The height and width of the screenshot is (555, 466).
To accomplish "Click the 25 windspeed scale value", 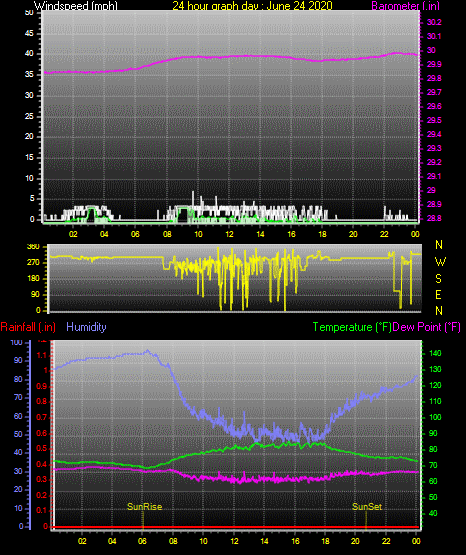I will (29, 116).
